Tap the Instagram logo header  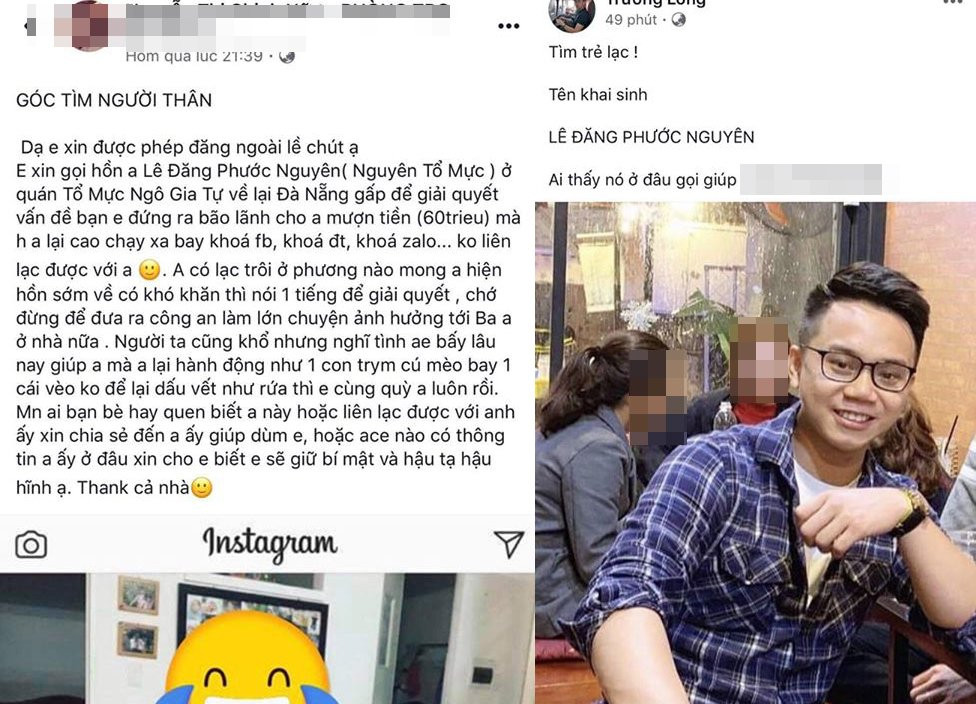tap(270, 544)
